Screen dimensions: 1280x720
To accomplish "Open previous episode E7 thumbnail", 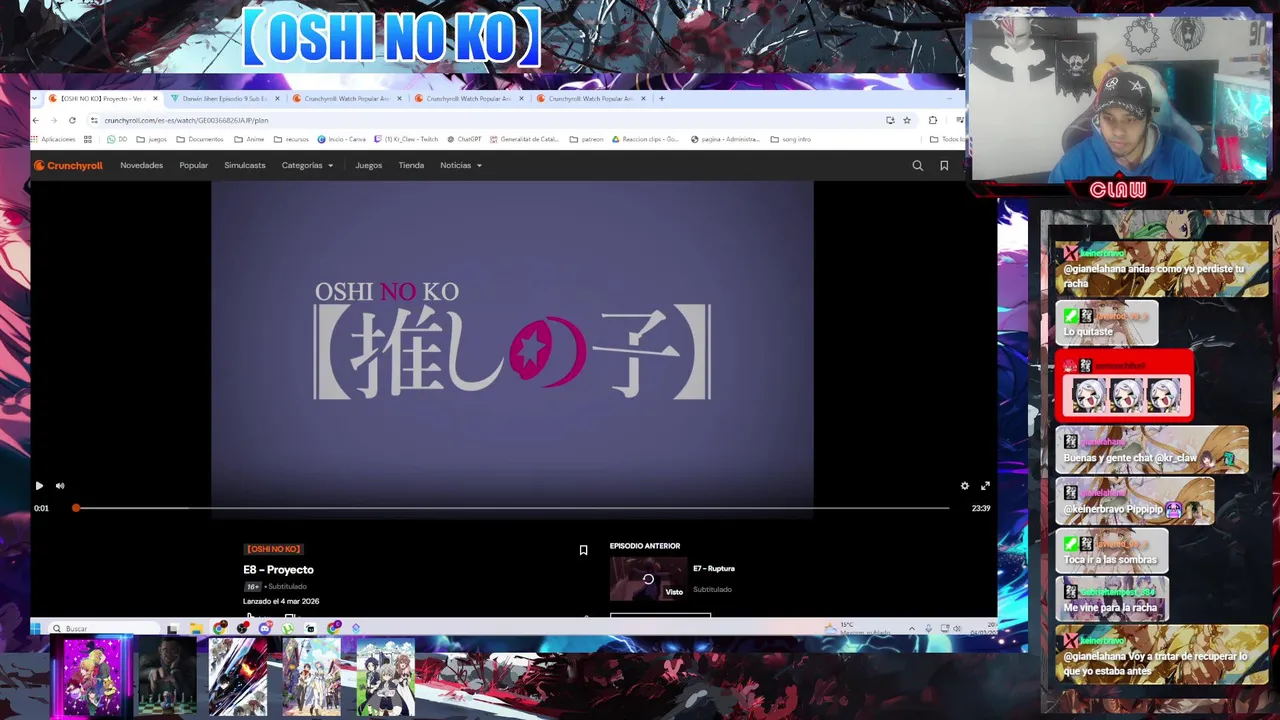I will 648,579.
